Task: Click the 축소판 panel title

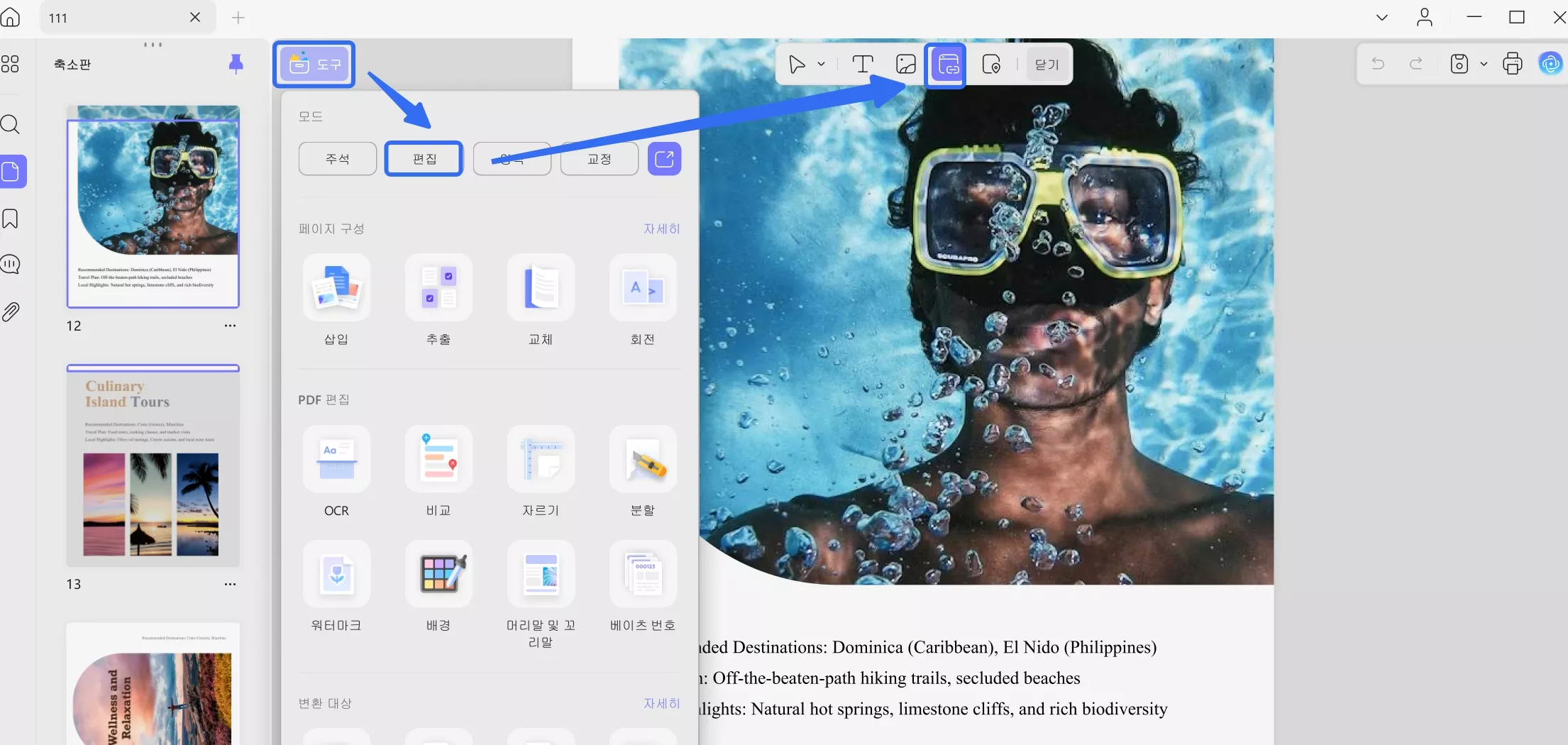Action: [72, 64]
